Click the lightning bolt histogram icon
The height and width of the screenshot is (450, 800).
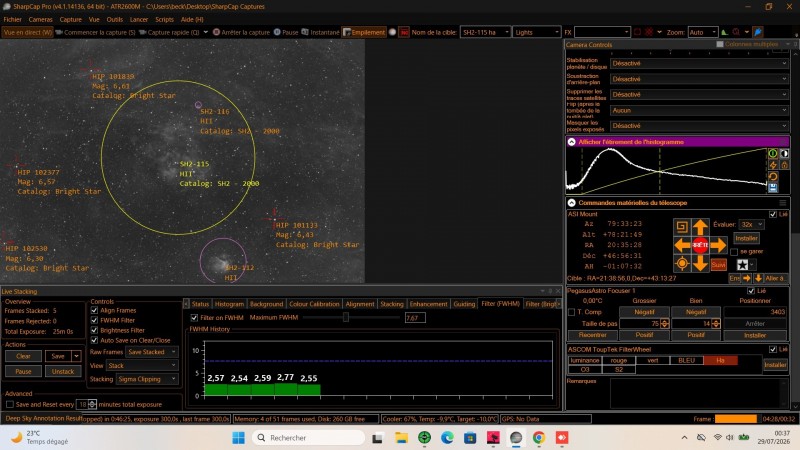(773, 165)
